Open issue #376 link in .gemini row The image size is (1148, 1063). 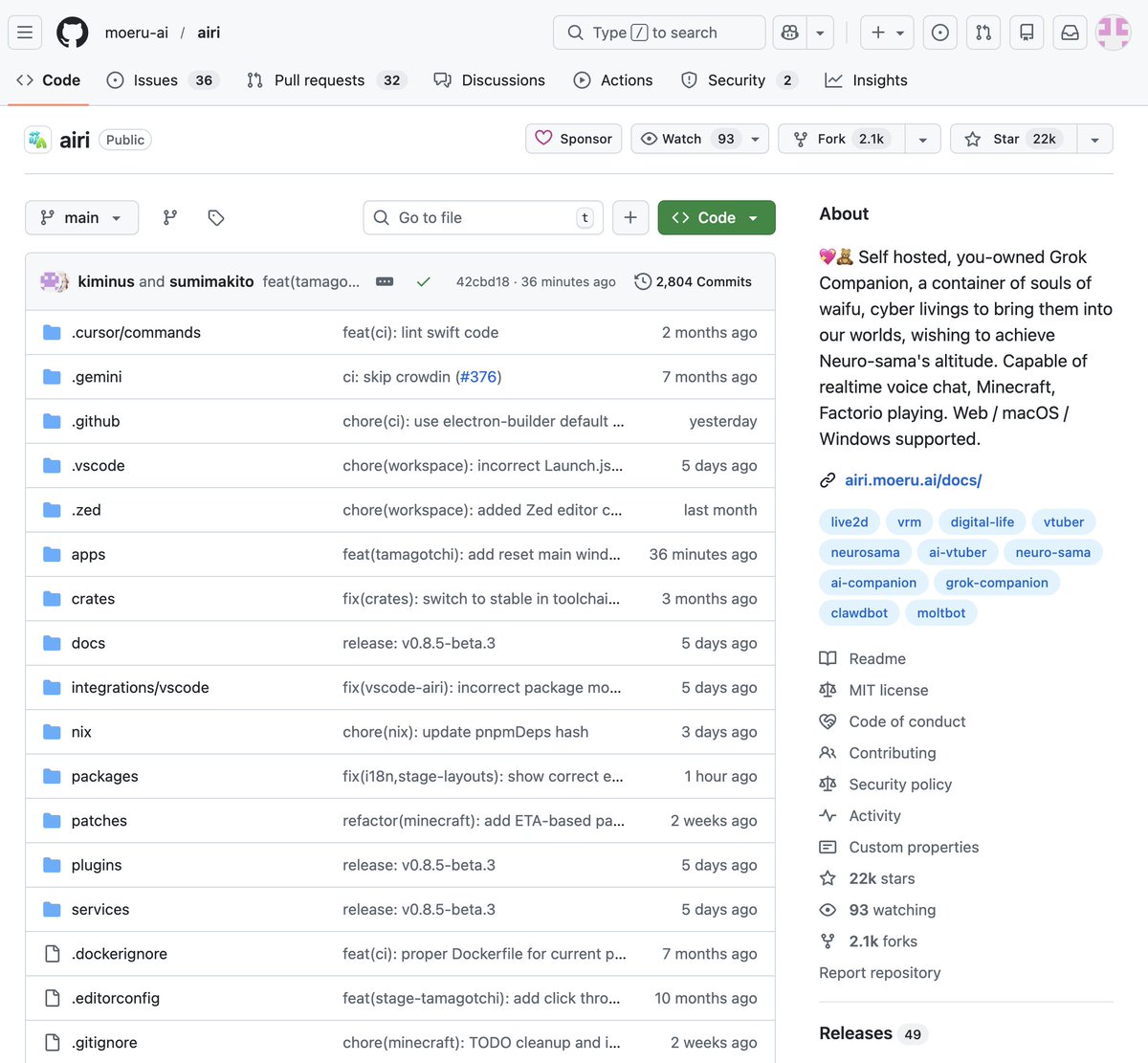478,377
